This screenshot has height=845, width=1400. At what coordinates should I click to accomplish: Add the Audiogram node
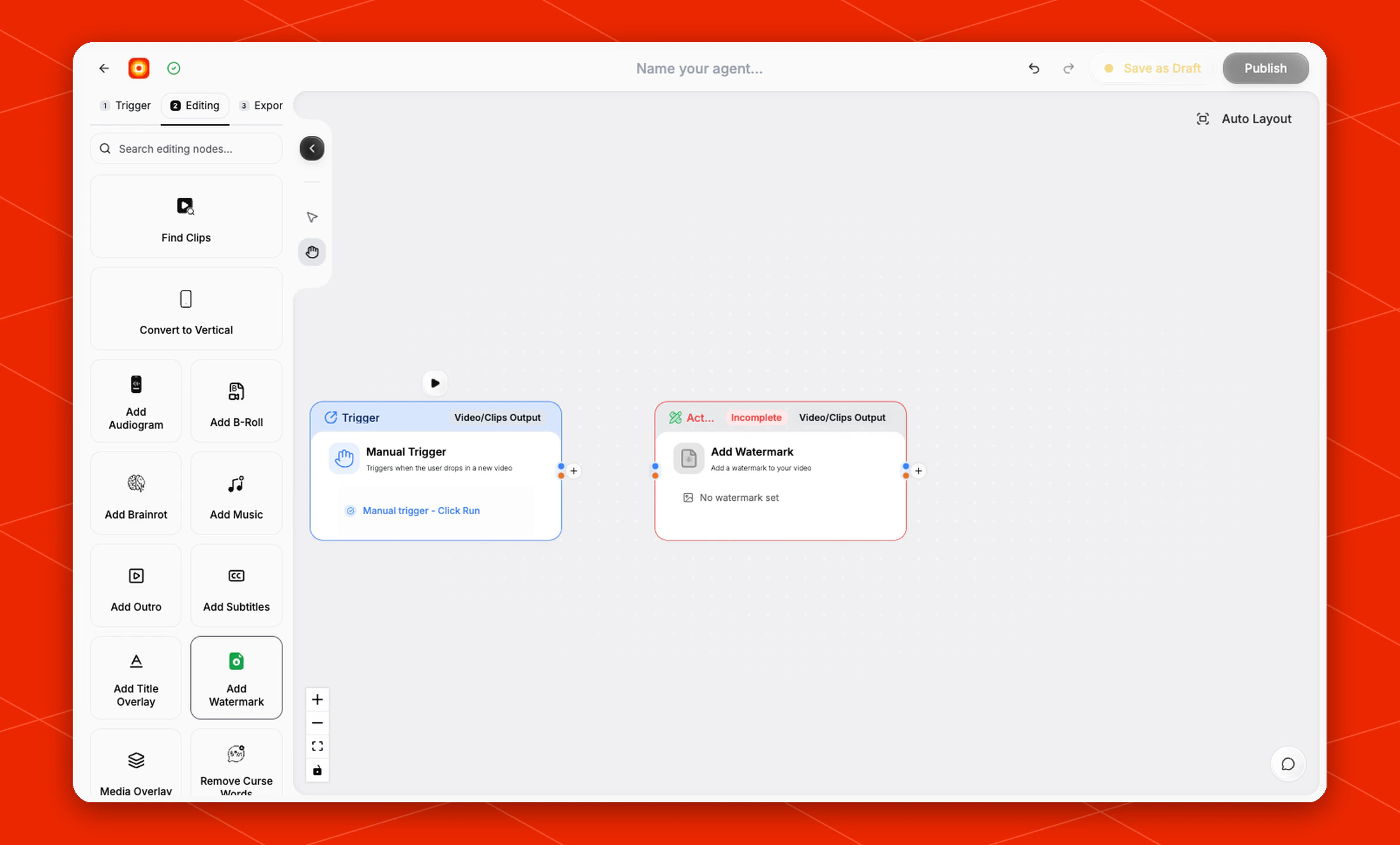[136, 401]
